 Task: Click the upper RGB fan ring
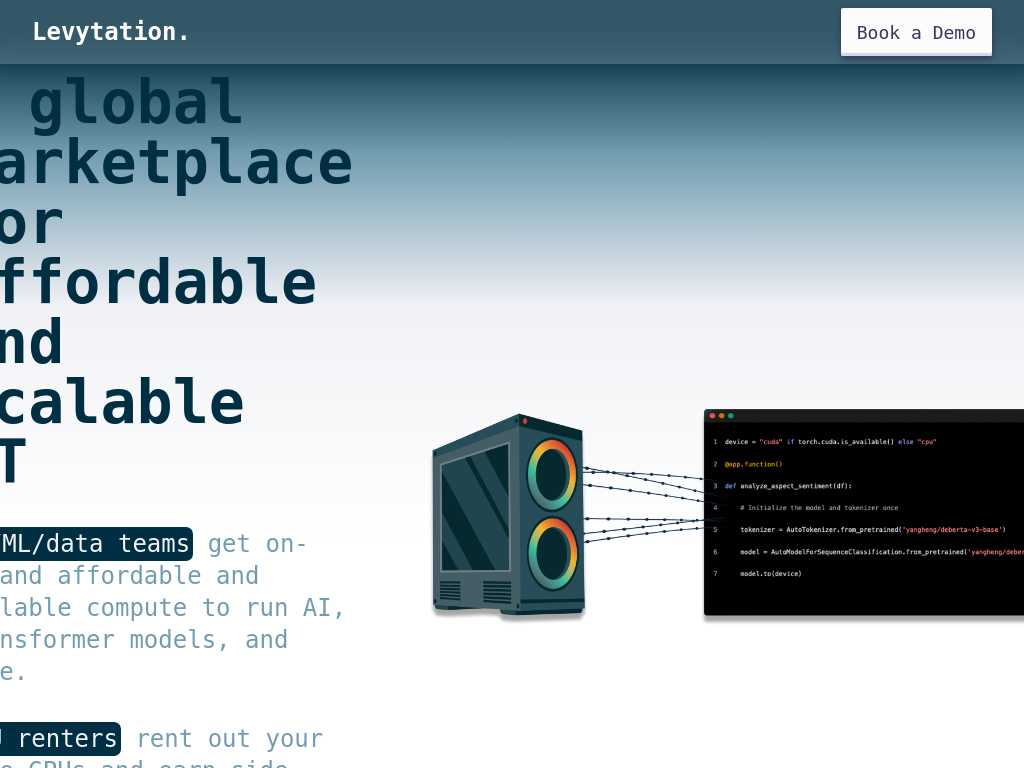[552, 473]
